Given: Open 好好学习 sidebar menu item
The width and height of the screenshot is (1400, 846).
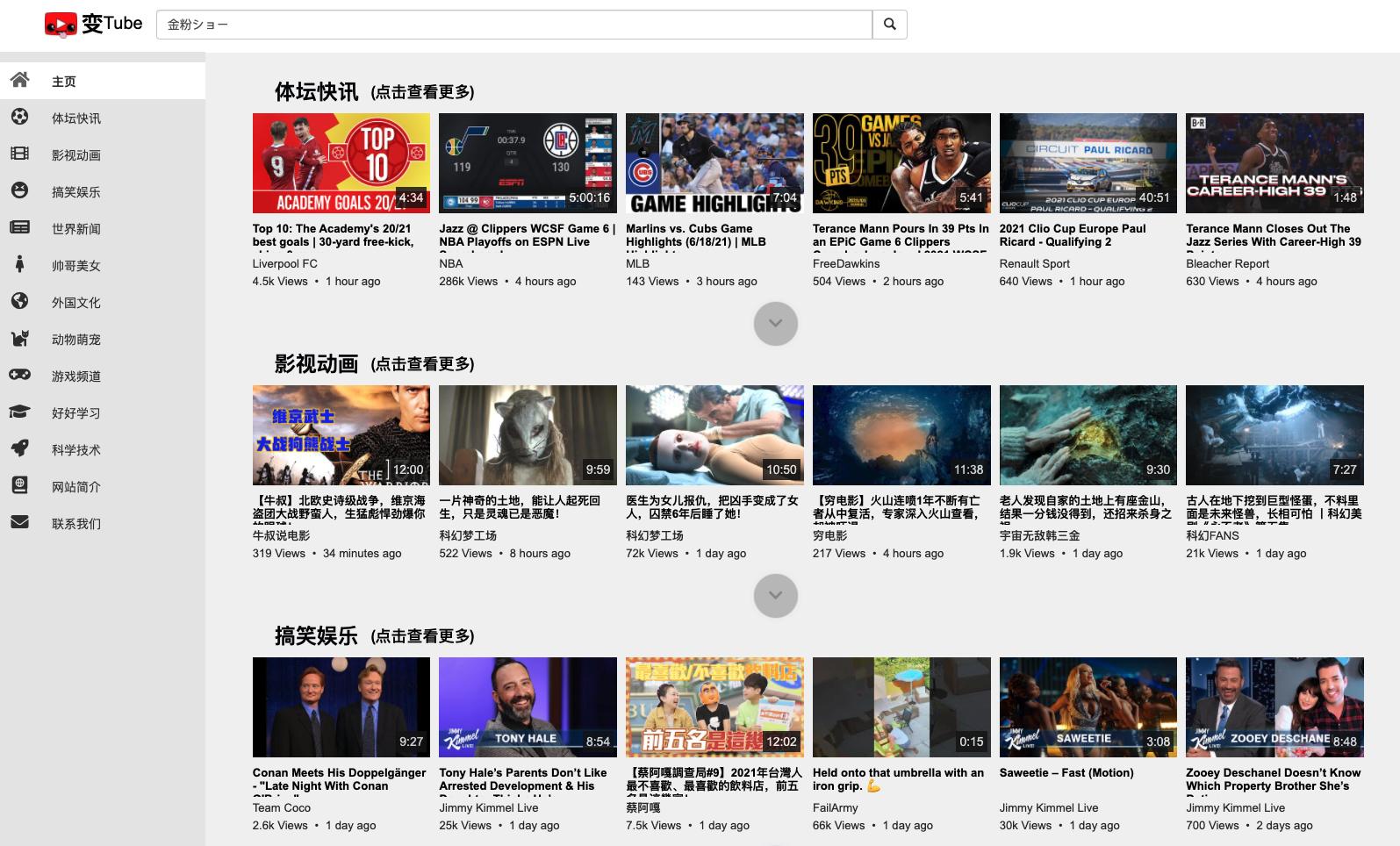Looking at the screenshot, I should pos(103,413).
